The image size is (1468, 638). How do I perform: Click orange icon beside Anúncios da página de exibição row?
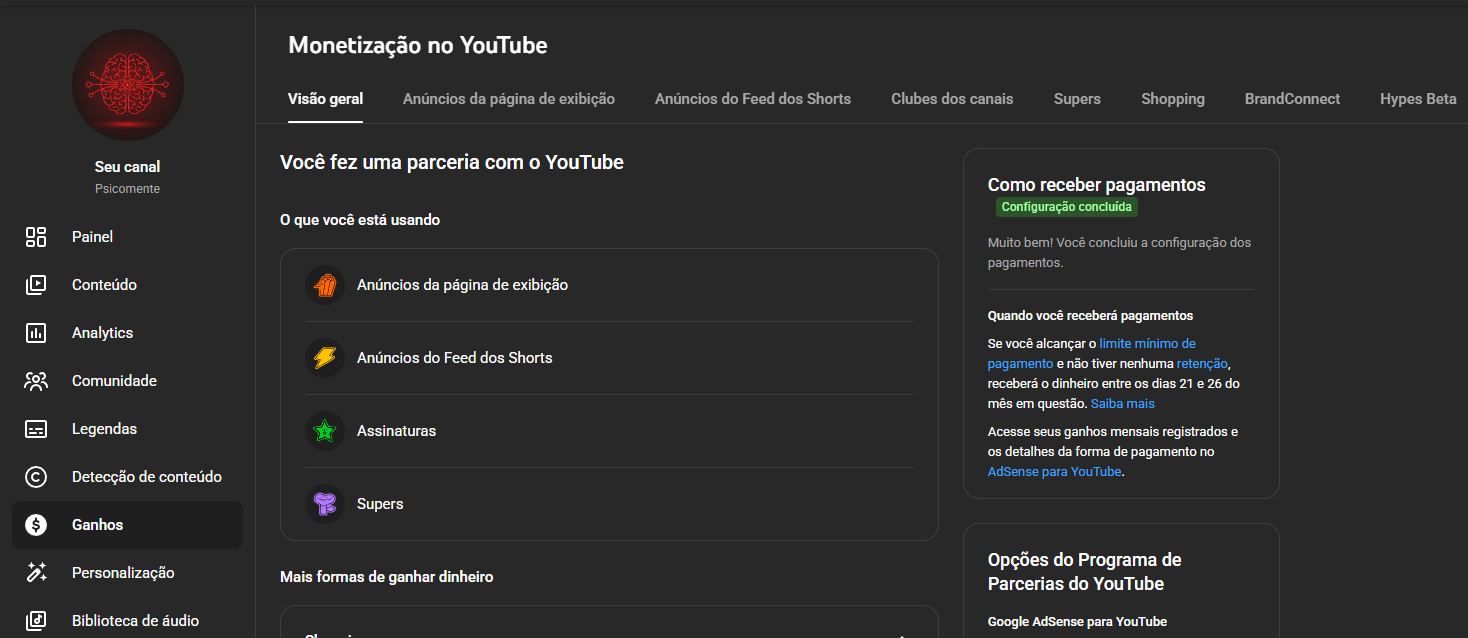(x=325, y=285)
